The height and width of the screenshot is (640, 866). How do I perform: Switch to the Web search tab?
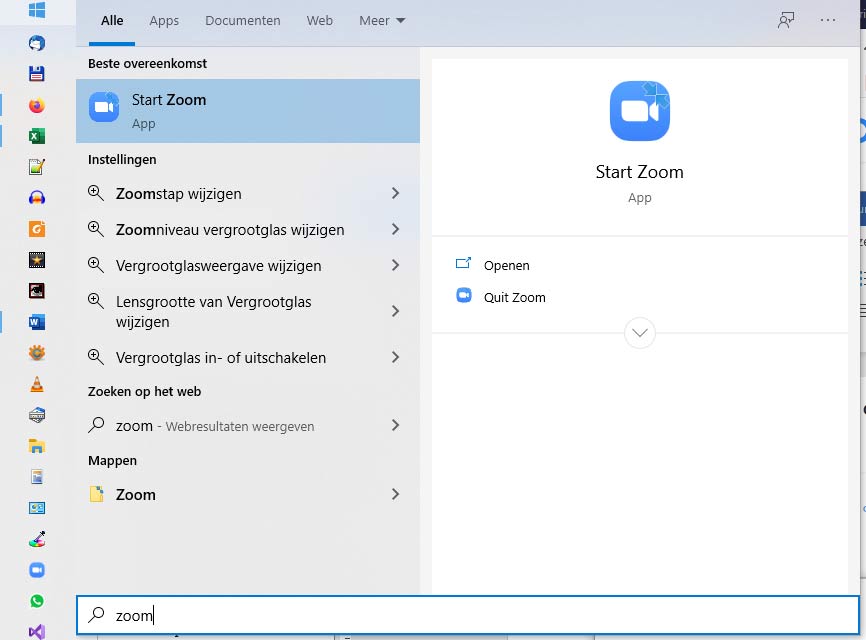[x=320, y=21]
